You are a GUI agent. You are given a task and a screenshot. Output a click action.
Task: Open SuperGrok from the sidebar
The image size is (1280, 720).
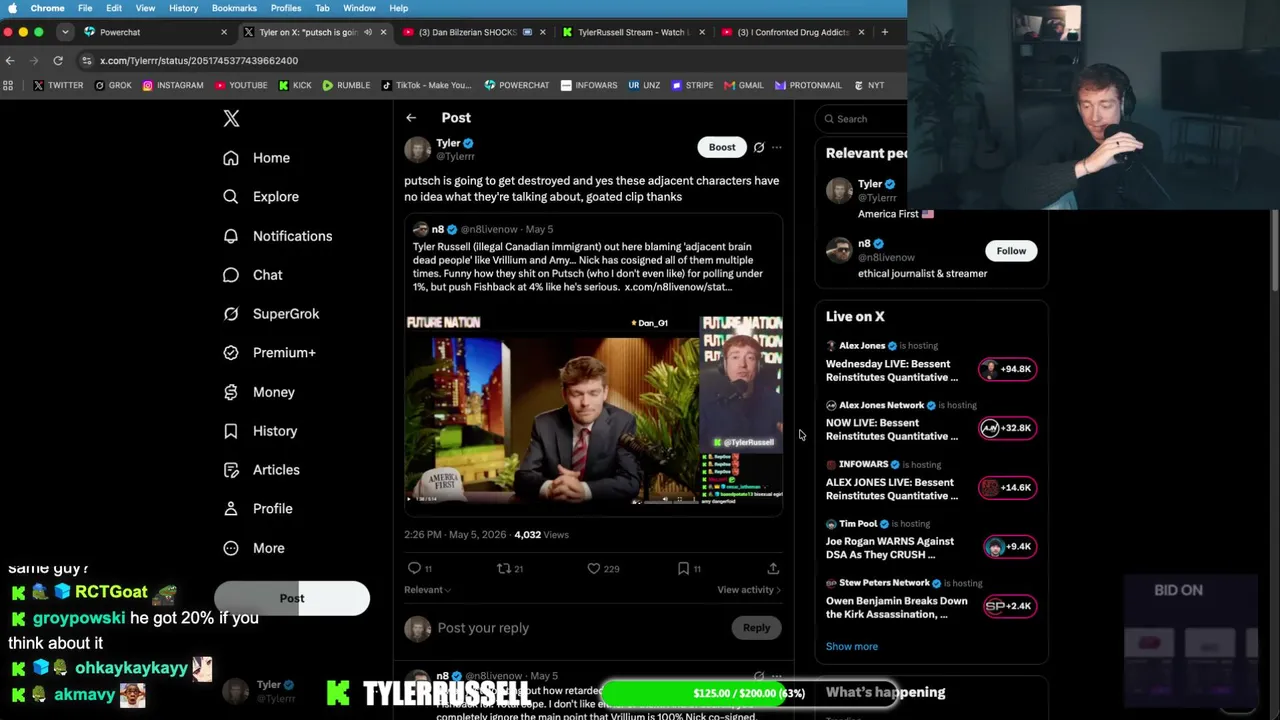tap(271, 314)
